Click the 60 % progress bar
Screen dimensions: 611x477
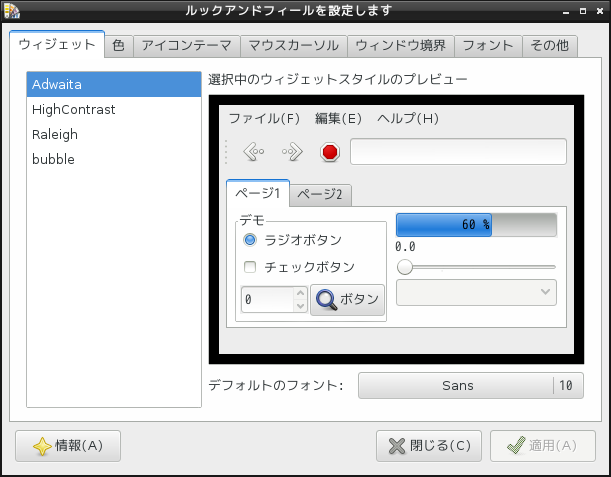click(x=476, y=225)
